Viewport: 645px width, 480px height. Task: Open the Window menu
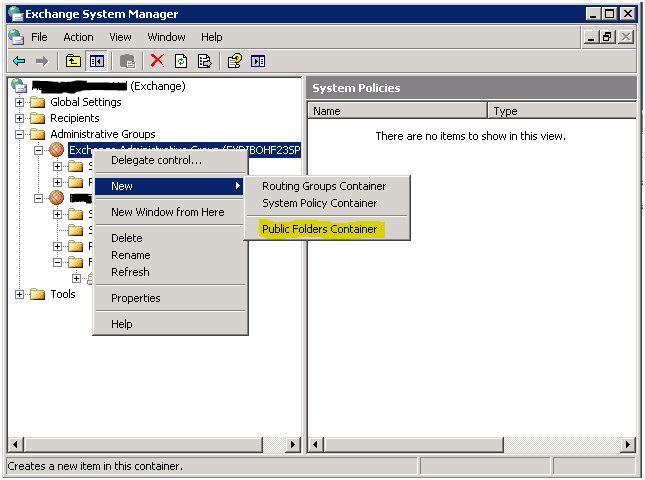(166, 37)
